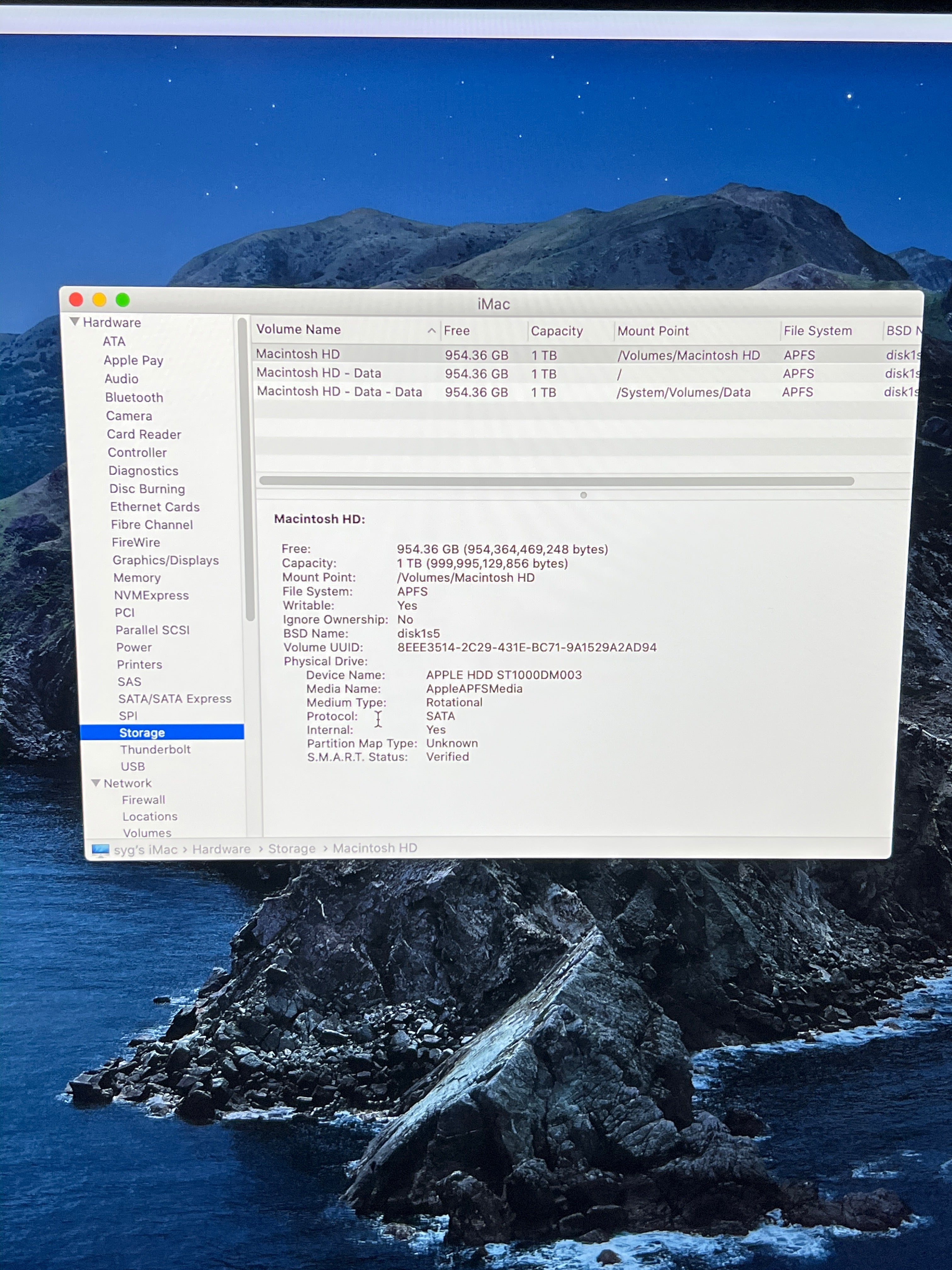Select SAS in the sidebar
952x1270 pixels.
pyautogui.click(x=129, y=682)
